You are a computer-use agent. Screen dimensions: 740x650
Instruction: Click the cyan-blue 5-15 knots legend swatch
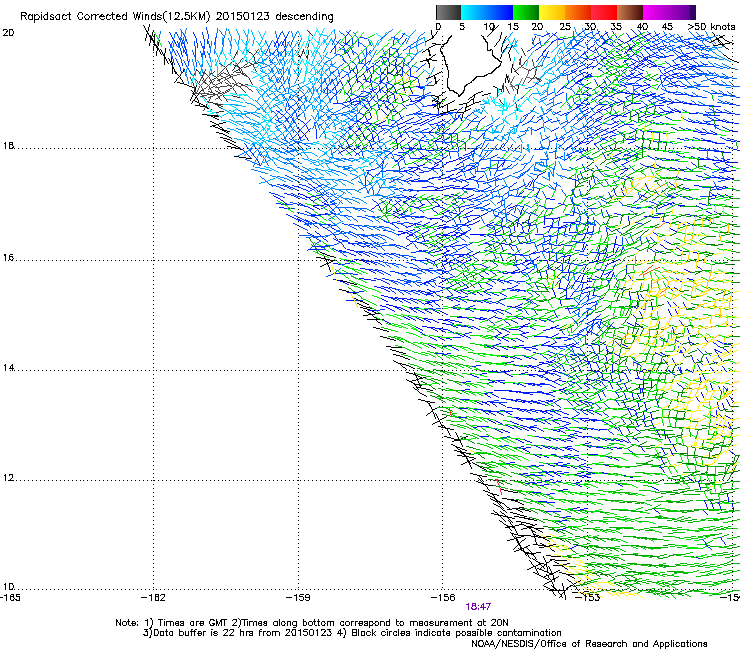pyautogui.click(x=487, y=12)
